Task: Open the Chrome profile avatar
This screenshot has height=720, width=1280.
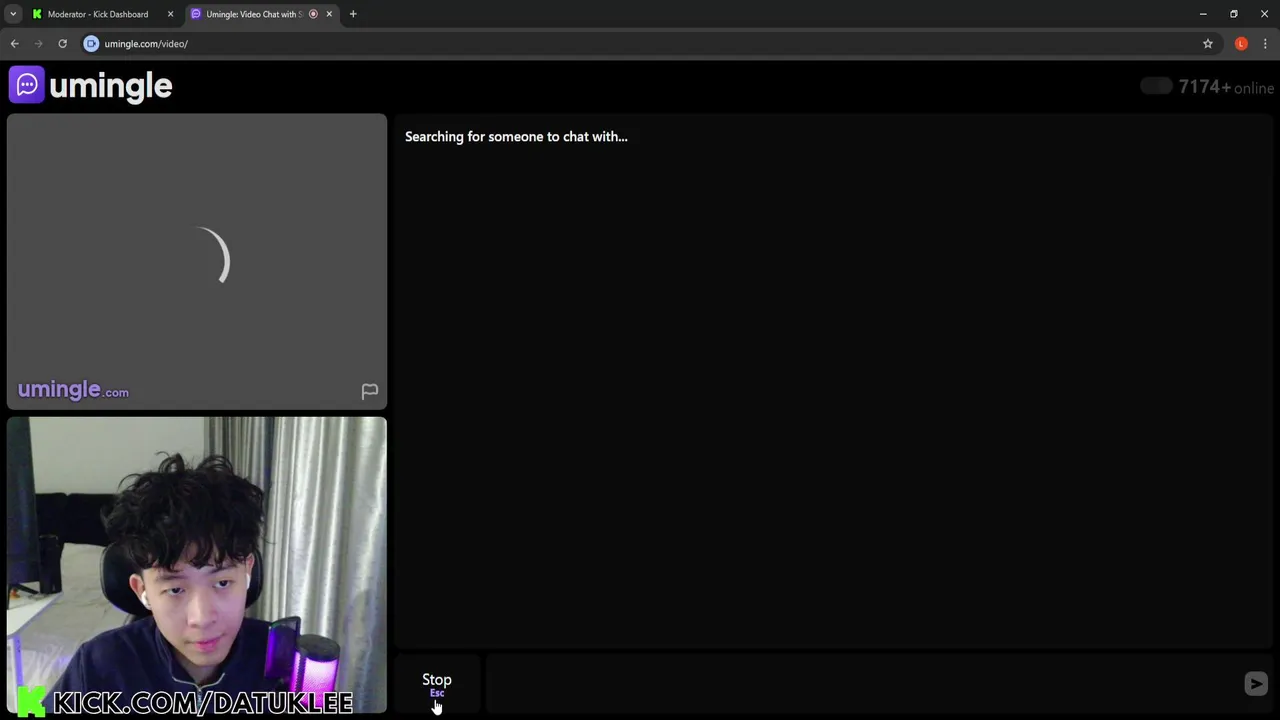Action: coord(1241,44)
